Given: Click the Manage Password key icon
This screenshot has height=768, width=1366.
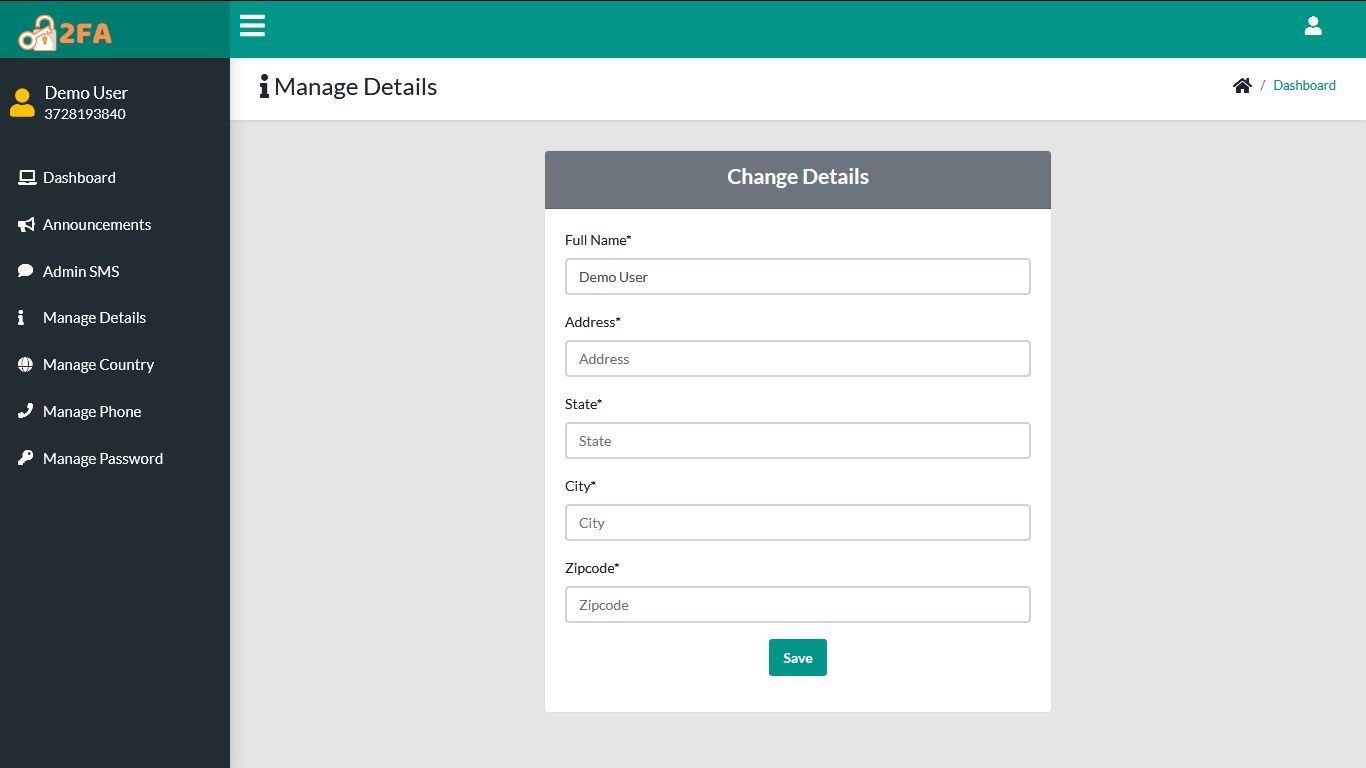Looking at the screenshot, I should click(26, 458).
